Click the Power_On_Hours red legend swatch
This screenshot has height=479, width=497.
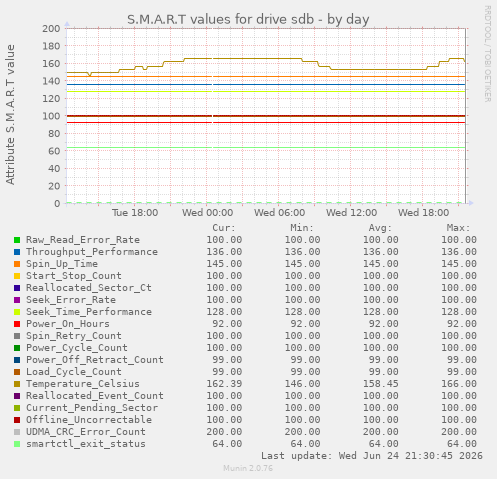coord(17,324)
